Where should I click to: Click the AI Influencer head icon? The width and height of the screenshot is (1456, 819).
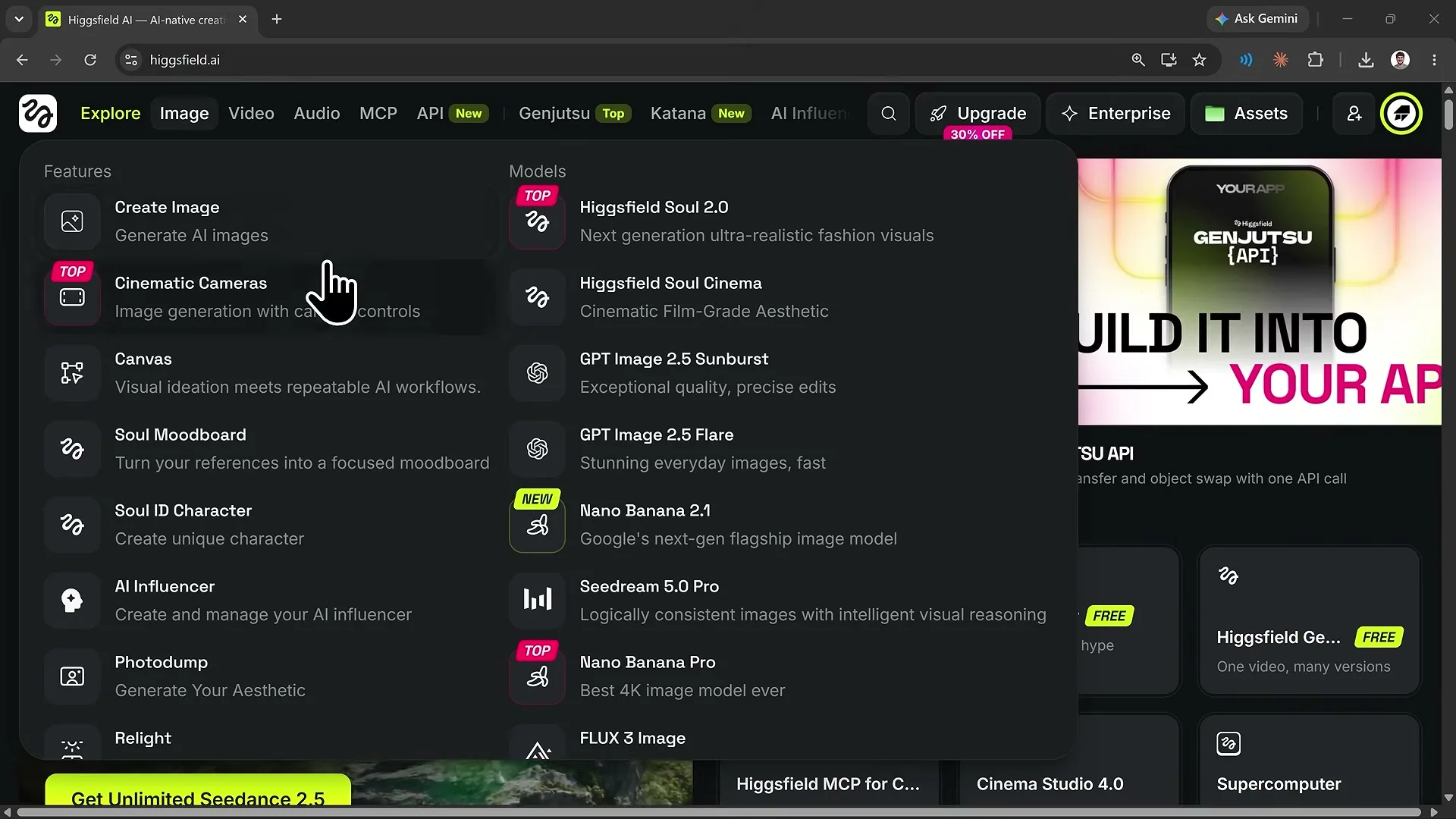72,601
